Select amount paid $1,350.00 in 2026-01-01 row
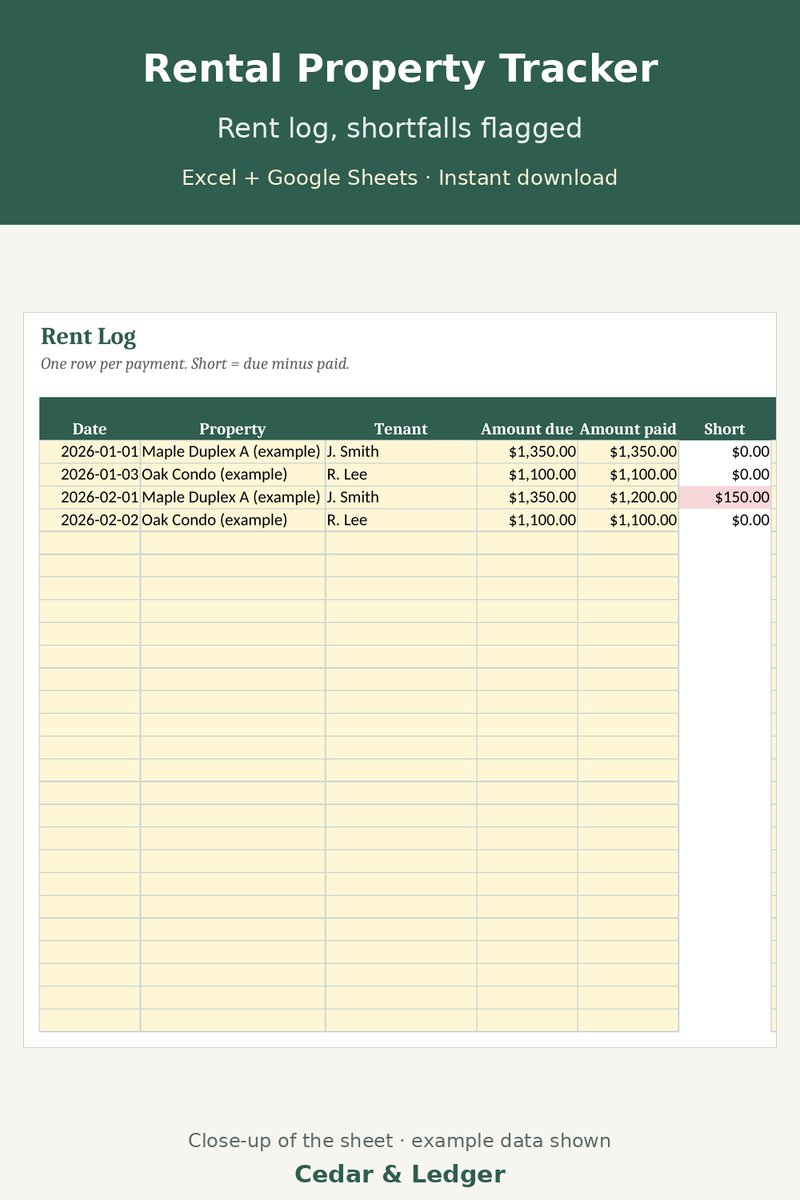 [629, 451]
